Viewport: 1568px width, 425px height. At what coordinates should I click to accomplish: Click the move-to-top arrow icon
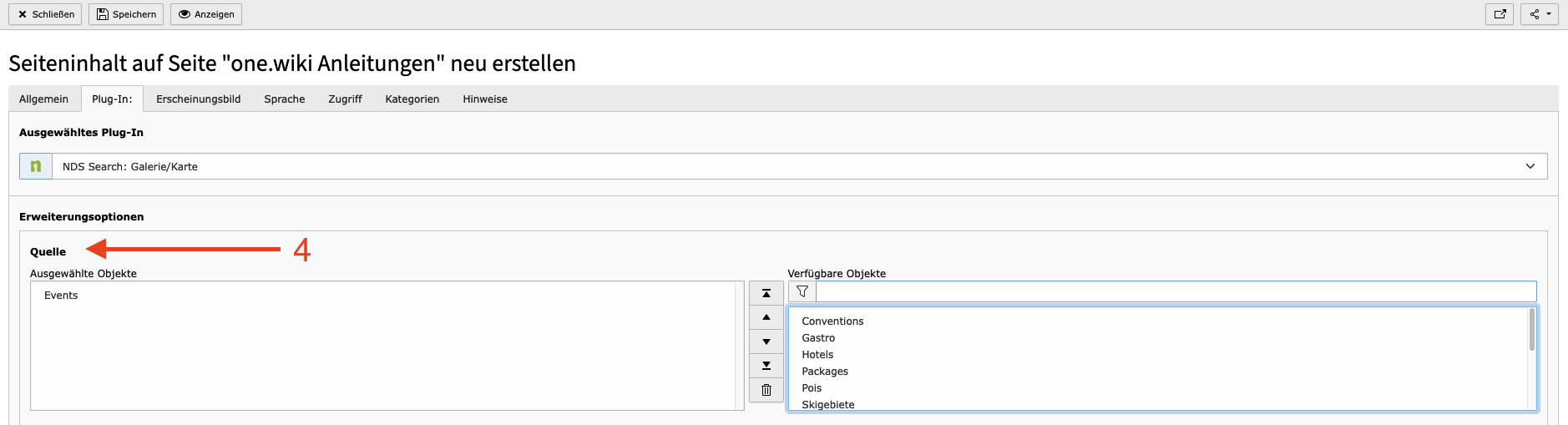pos(766,293)
